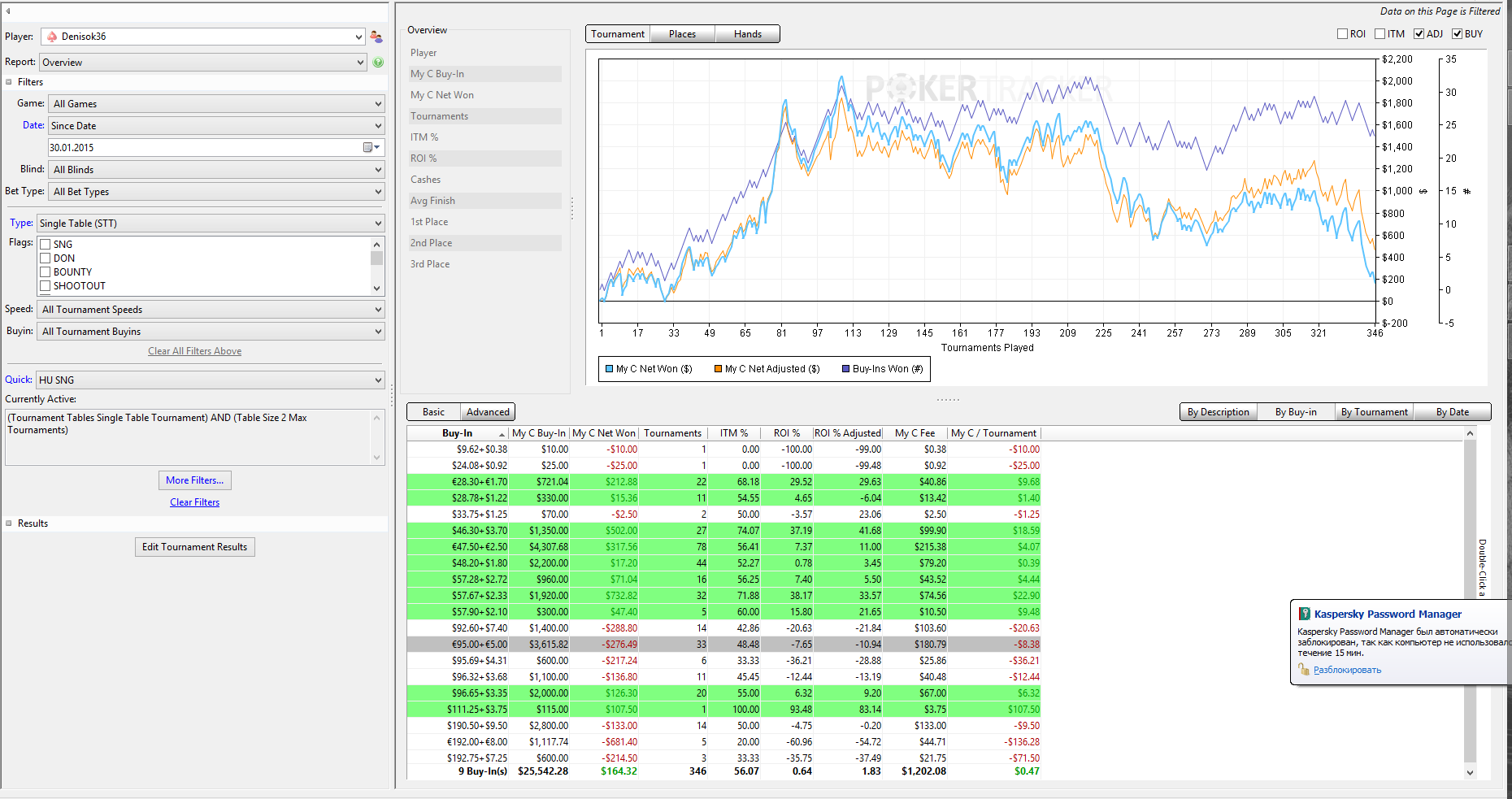Click the blue My C Net Won legend swatch
Viewport: 1512px width, 799px height.
(609, 369)
